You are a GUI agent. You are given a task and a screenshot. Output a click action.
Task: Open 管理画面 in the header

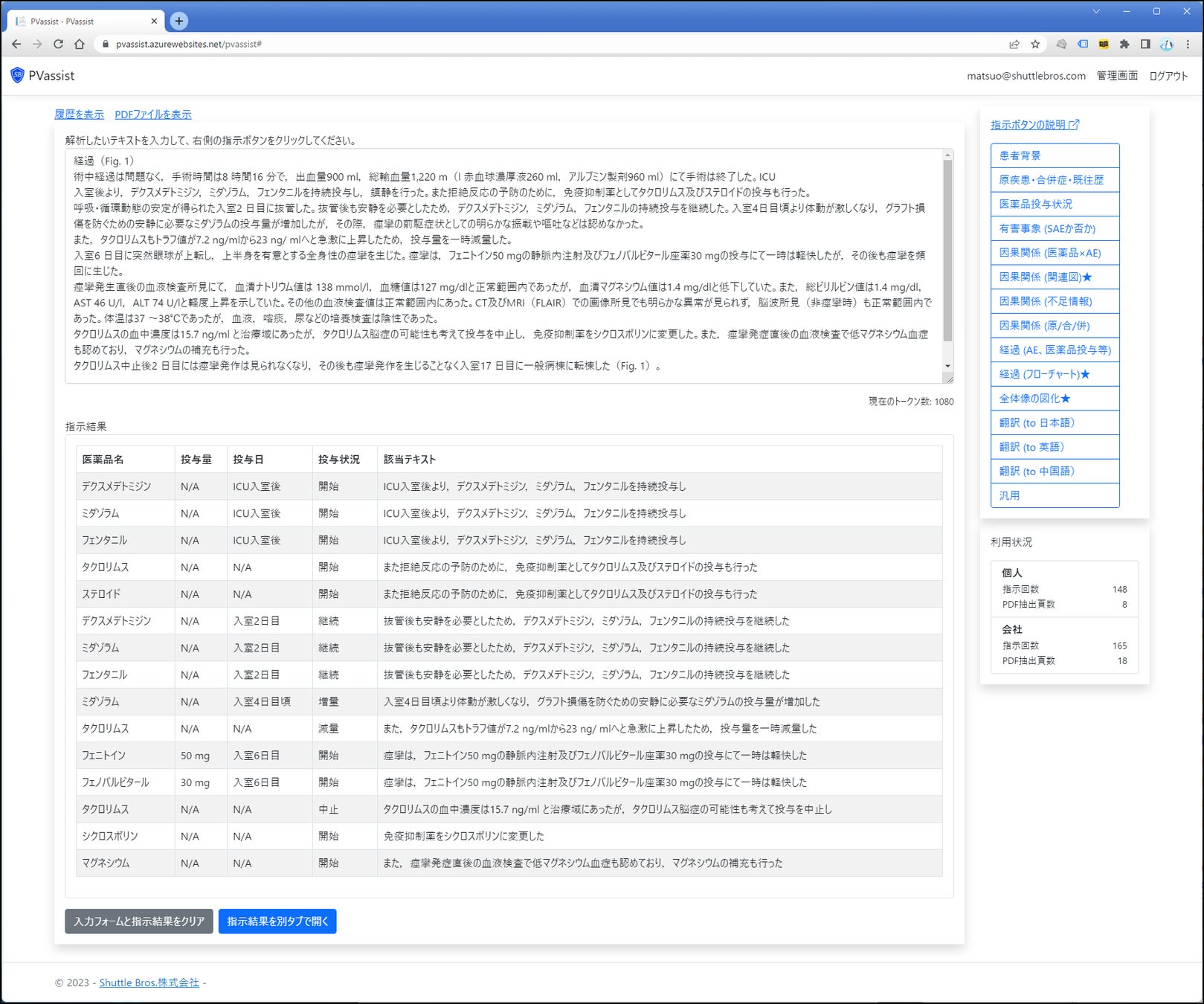[1117, 76]
